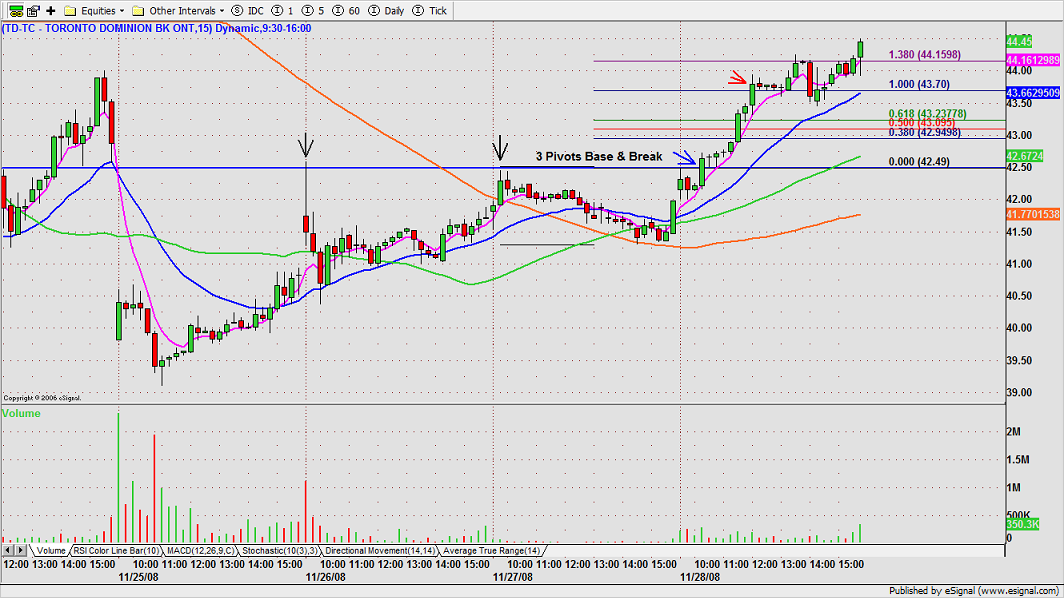The height and width of the screenshot is (598, 1064).
Task: Switch to the 1 minute interval
Action: 282,10
